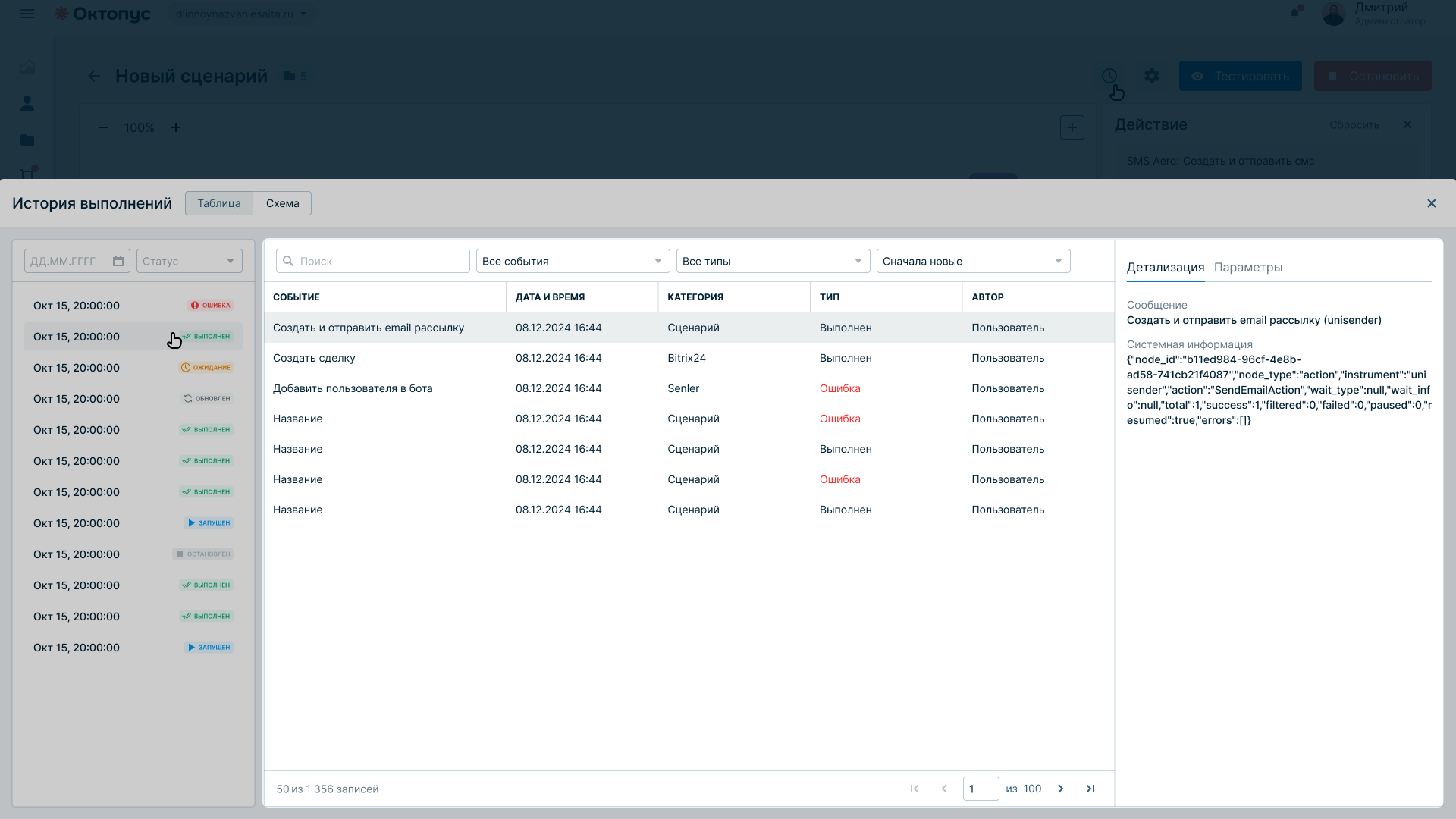Expand the Сначала новые sort dropdown
The height and width of the screenshot is (819, 1456).
974,261
